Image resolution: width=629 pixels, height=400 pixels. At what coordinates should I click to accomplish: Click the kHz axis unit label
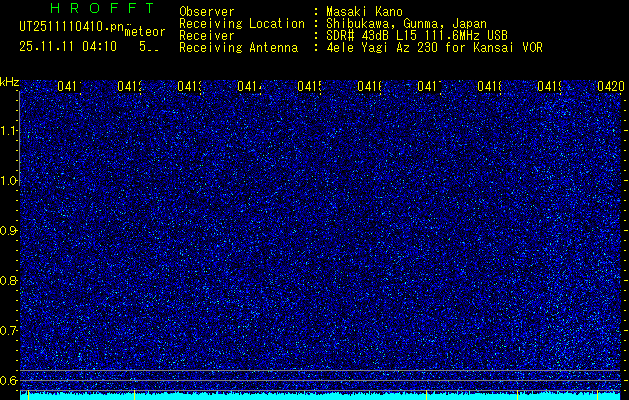pyautogui.click(x=10, y=82)
